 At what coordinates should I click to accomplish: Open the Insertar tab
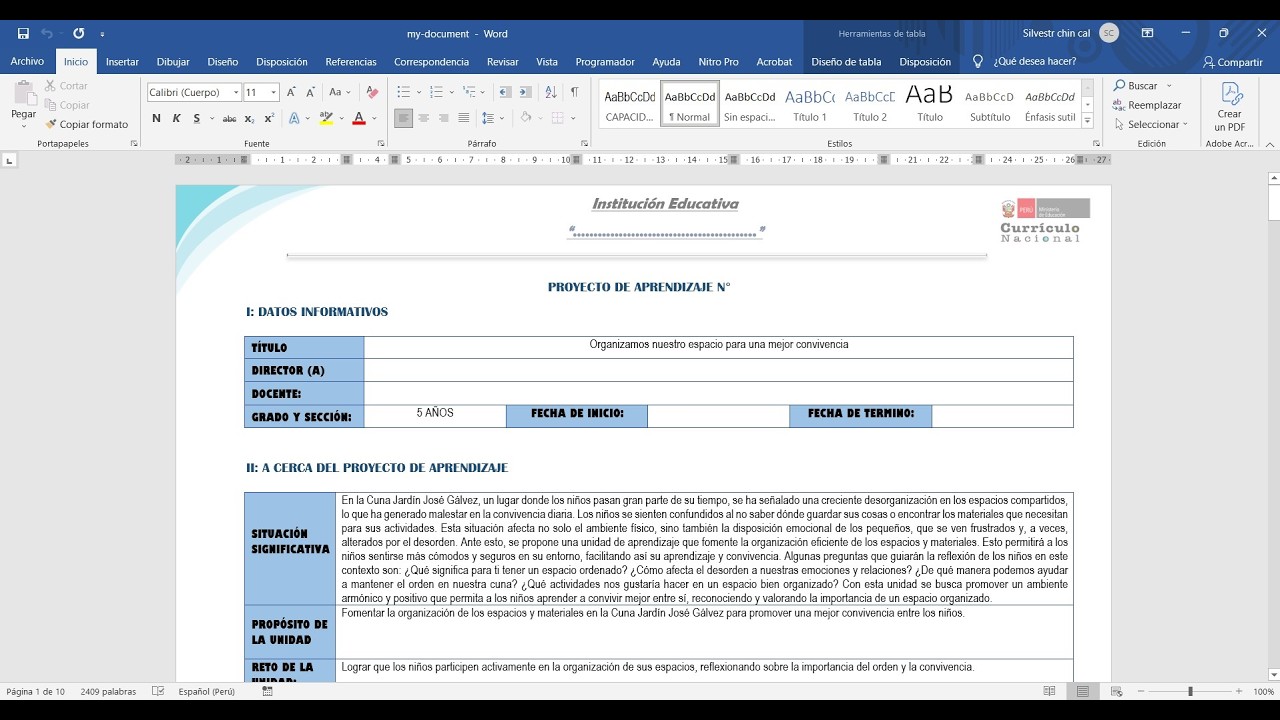122,61
